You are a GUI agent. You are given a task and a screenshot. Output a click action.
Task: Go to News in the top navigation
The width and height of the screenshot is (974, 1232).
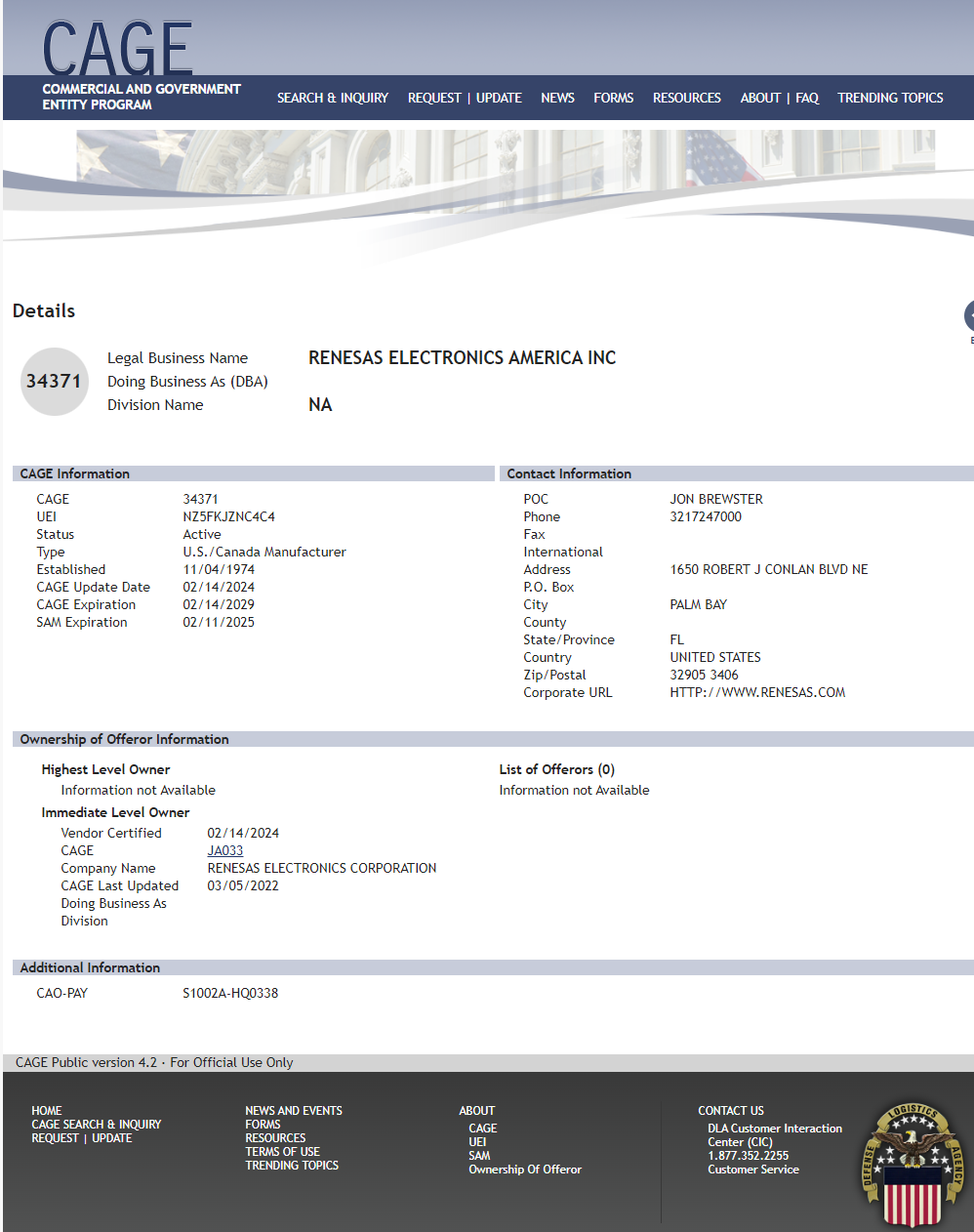[557, 98]
